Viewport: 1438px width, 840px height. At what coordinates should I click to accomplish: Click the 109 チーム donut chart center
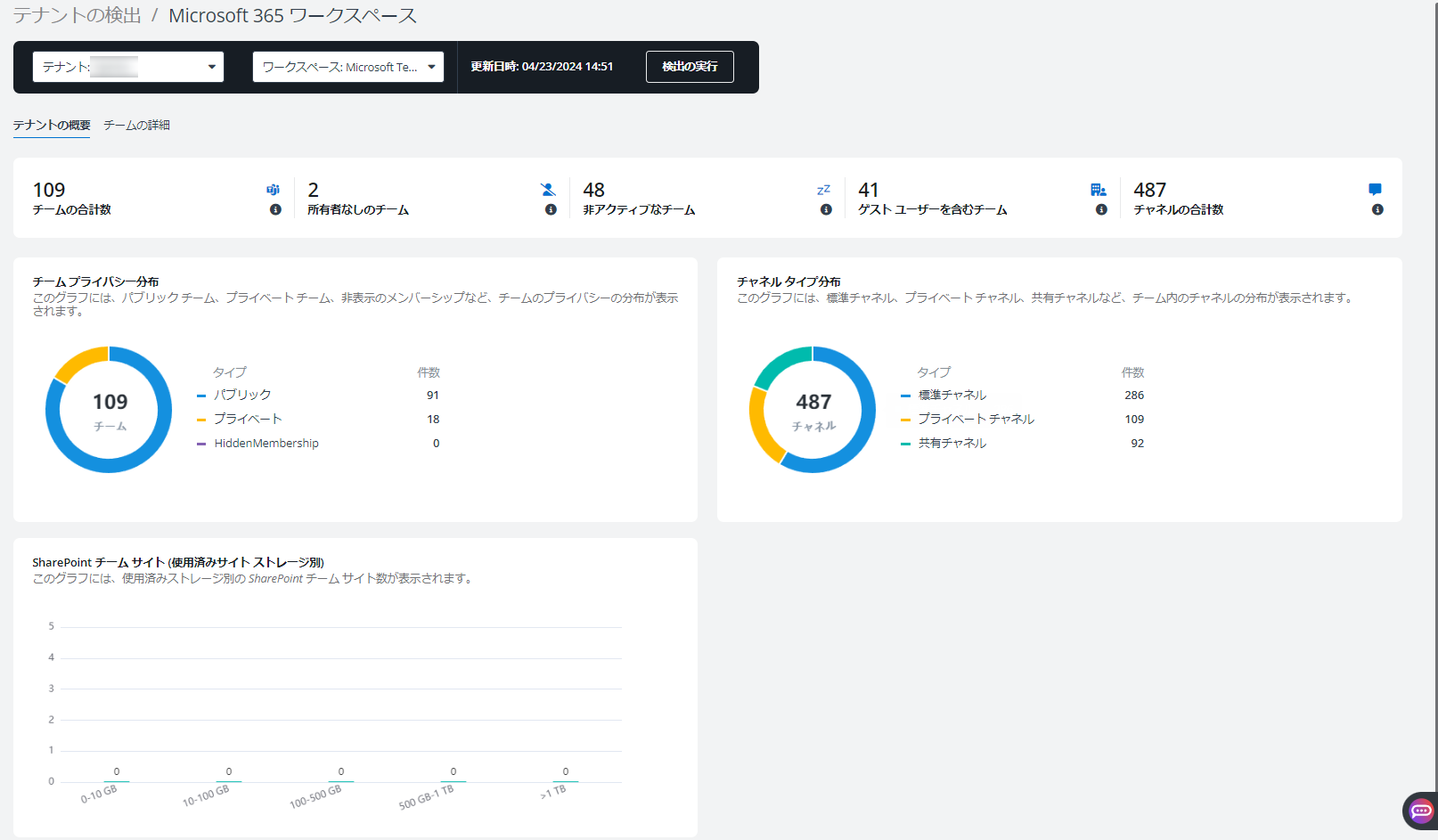pyautogui.click(x=110, y=411)
